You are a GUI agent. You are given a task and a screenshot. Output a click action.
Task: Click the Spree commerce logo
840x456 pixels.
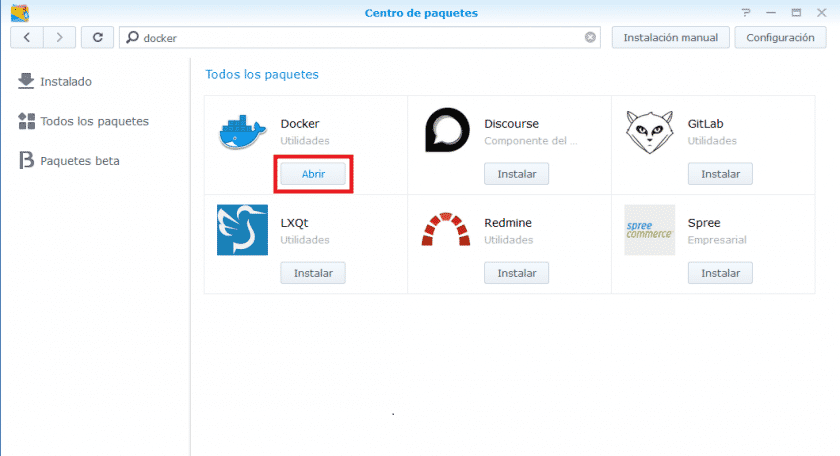[649, 230]
